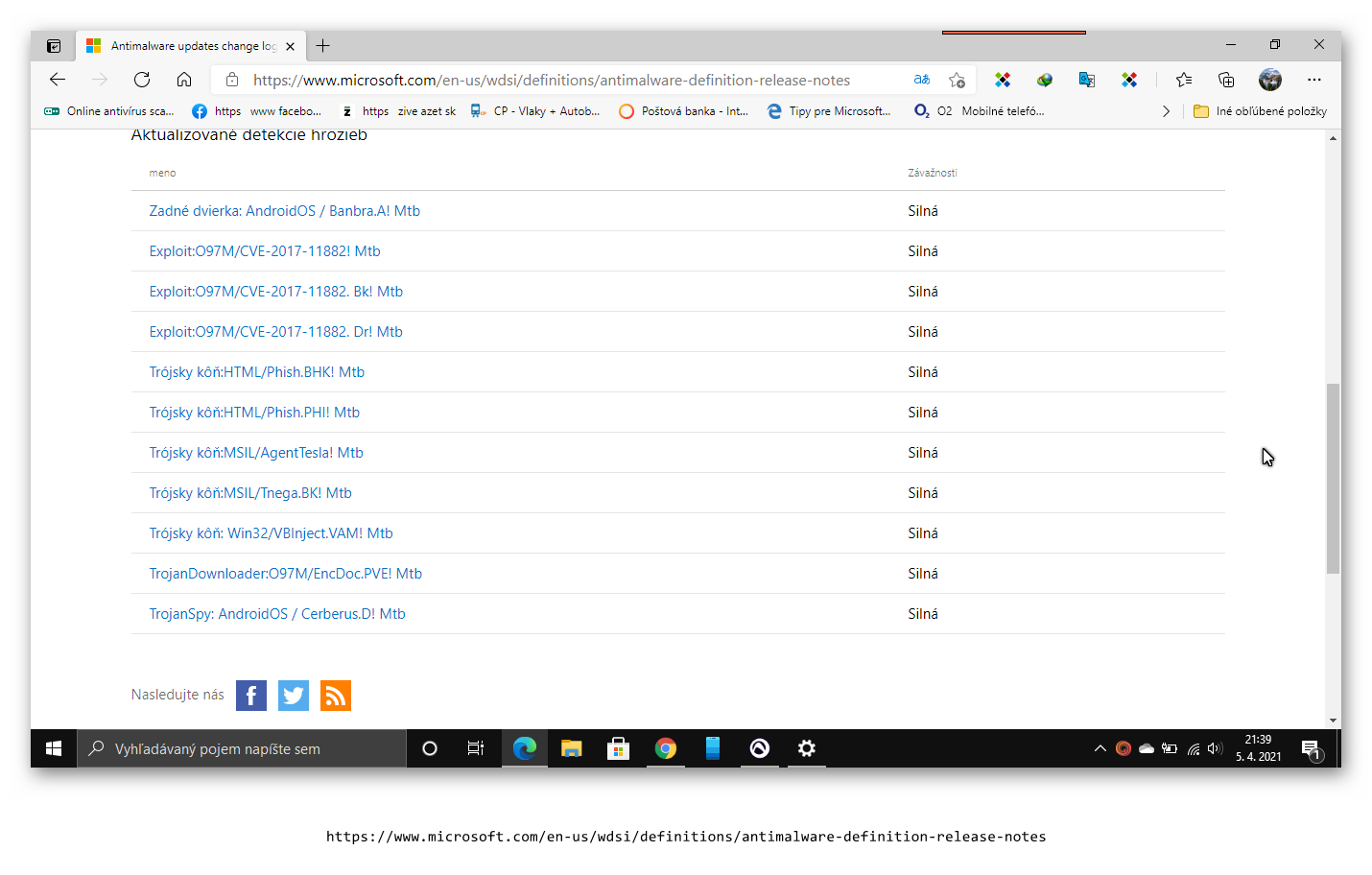Open the Online antivírus sca... bookmark
1372x875 pixels.
click(109, 111)
